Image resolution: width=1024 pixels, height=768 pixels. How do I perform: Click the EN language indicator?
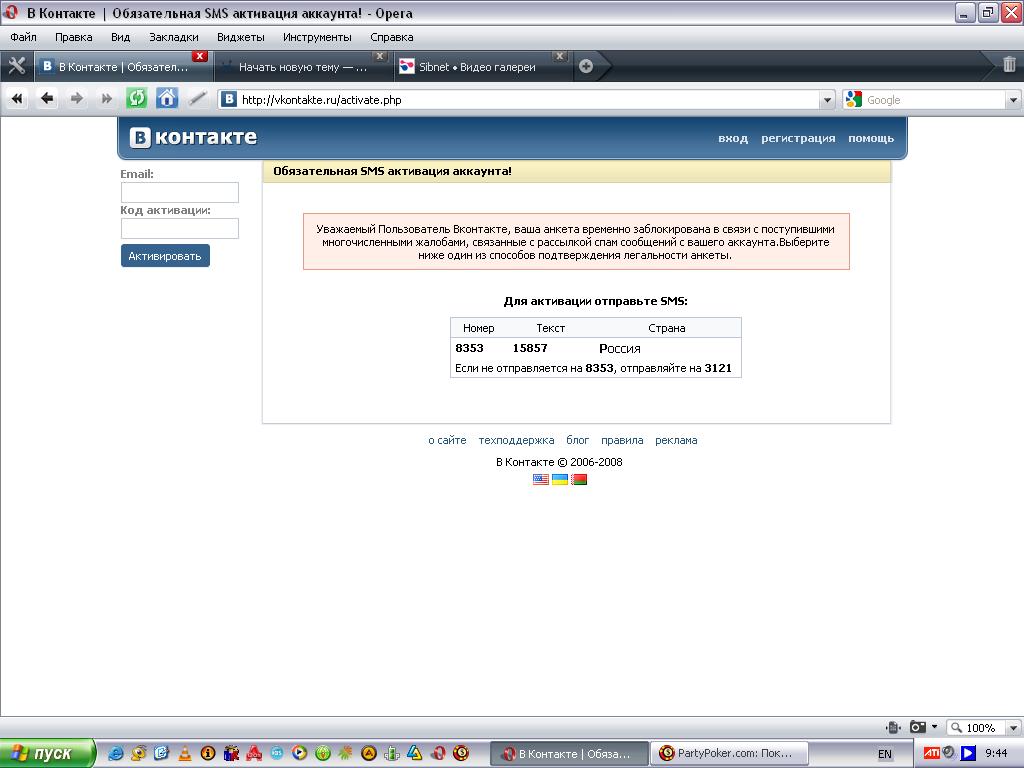coord(884,754)
